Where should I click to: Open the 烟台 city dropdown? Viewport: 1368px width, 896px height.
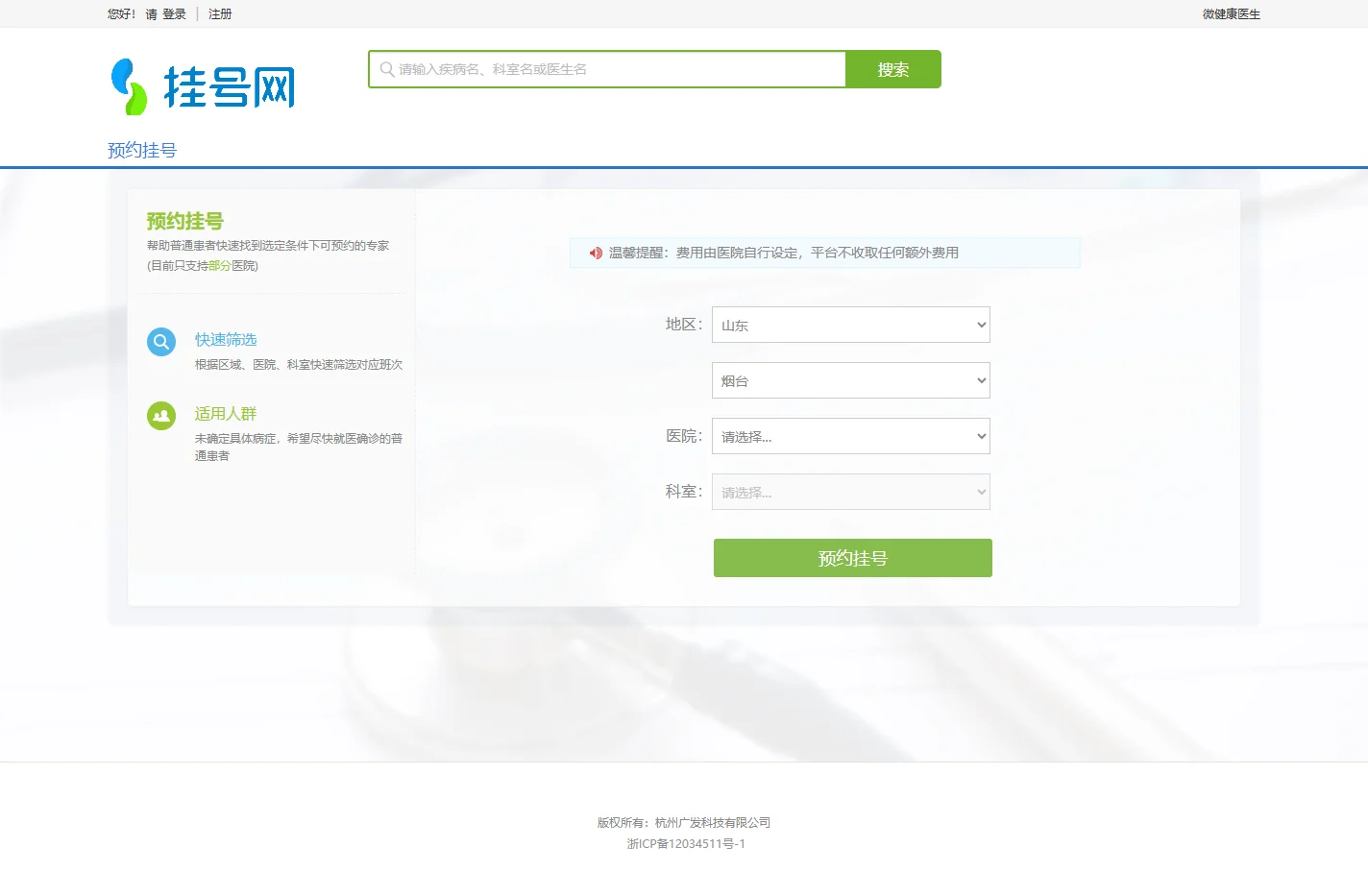[851, 380]
